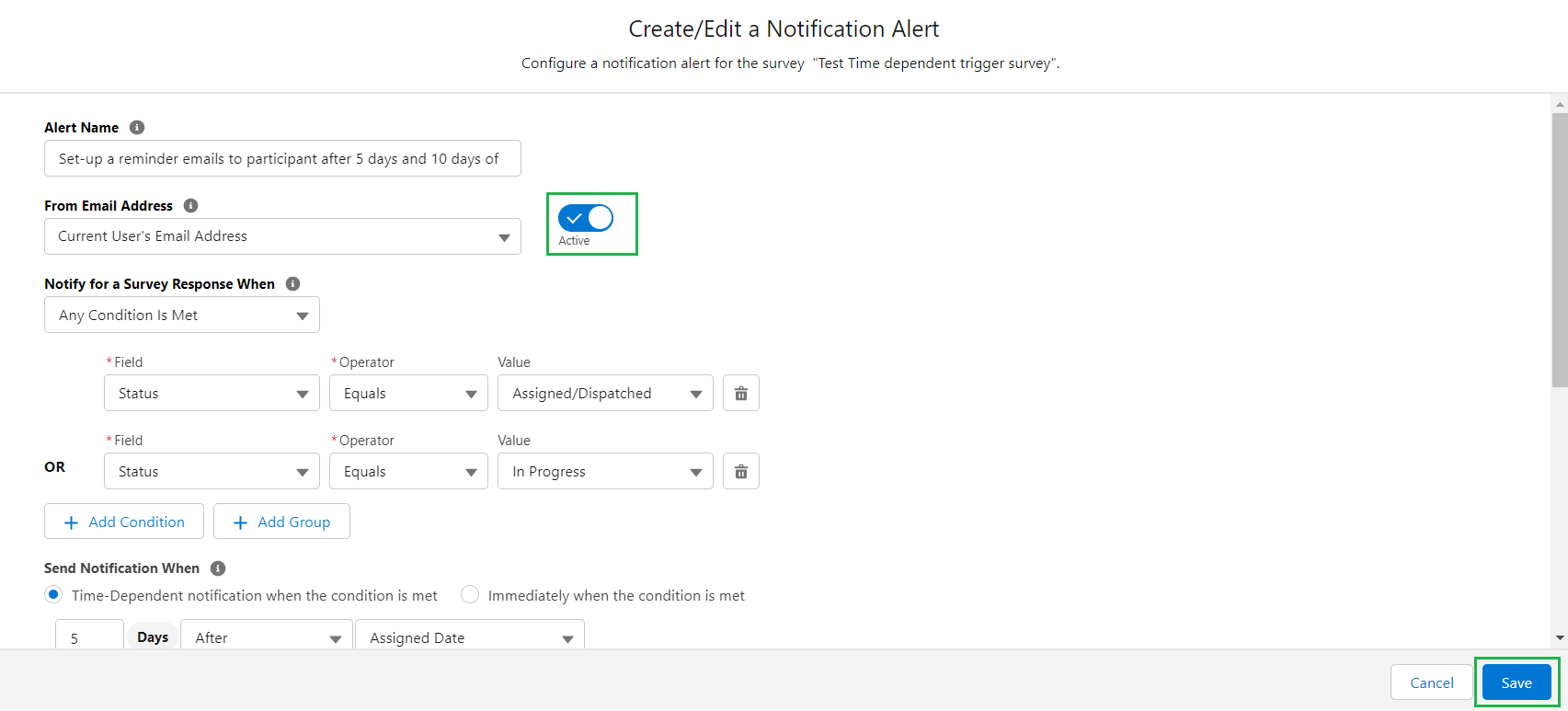This screenshot has width=1568, height=711.
Task: Select Time-Dependent notification radio option
Action: 54,595
